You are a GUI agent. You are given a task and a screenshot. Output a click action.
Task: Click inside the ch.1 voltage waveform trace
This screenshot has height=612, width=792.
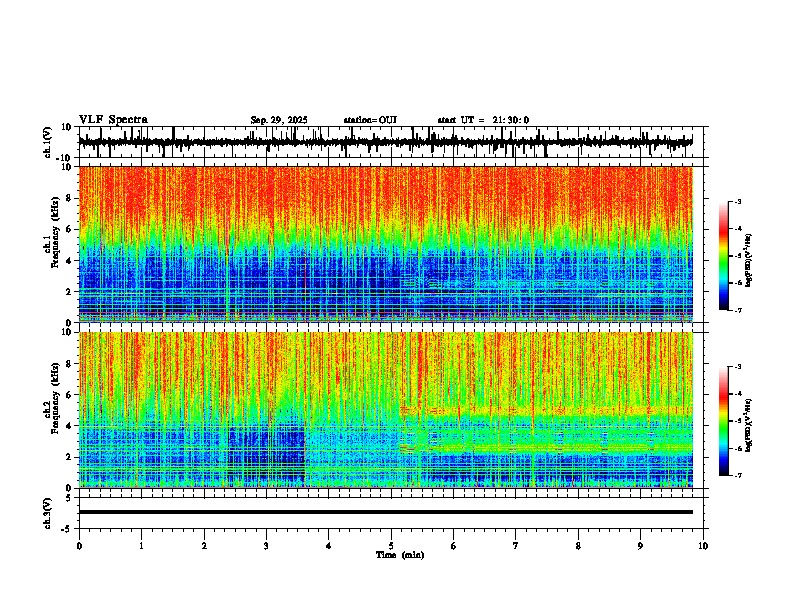coord(385,142)
